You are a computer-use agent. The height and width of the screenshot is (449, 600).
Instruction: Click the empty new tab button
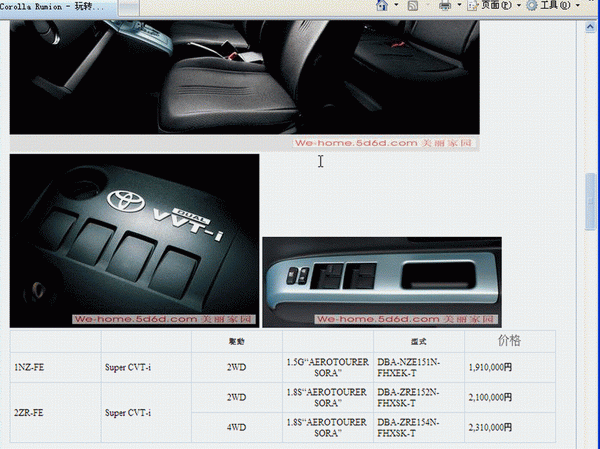(x=129, y=8)
